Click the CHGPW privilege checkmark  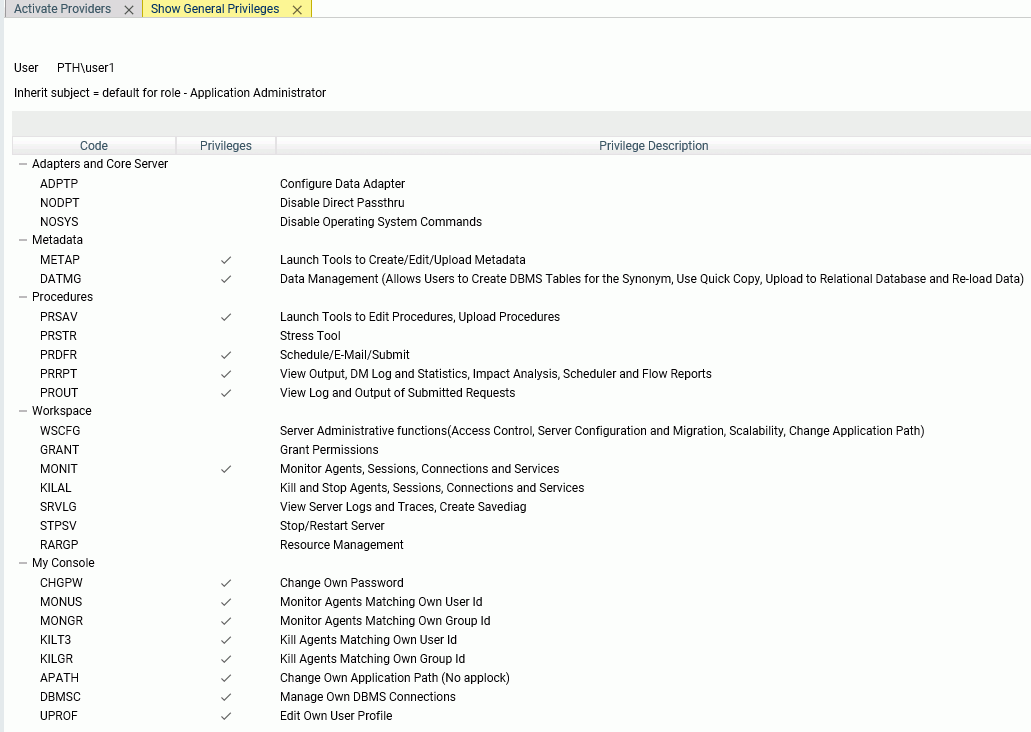(226, 583)
